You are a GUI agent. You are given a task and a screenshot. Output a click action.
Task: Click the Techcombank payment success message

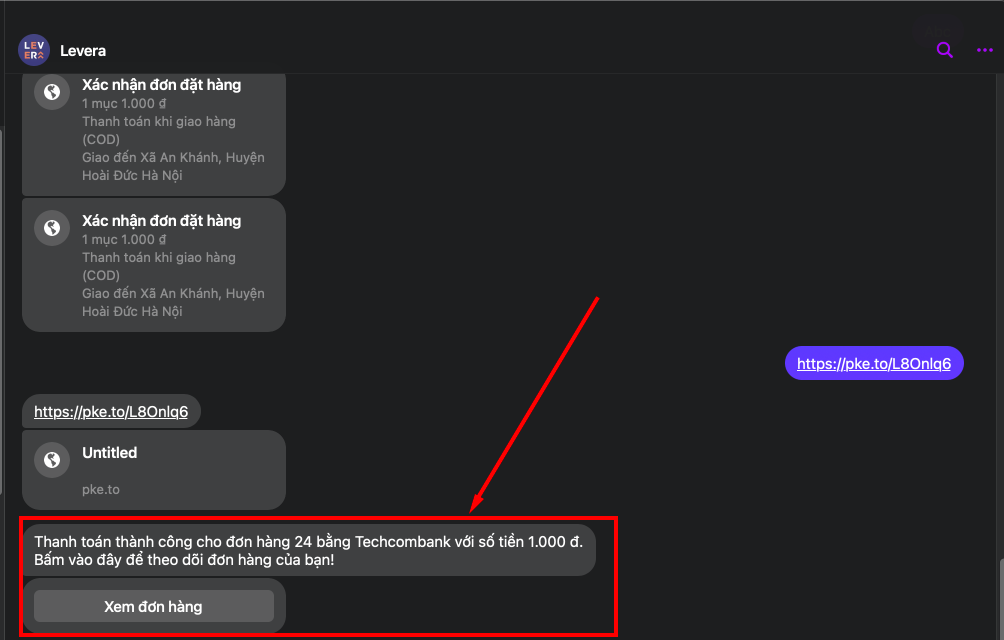pos(308,541)
